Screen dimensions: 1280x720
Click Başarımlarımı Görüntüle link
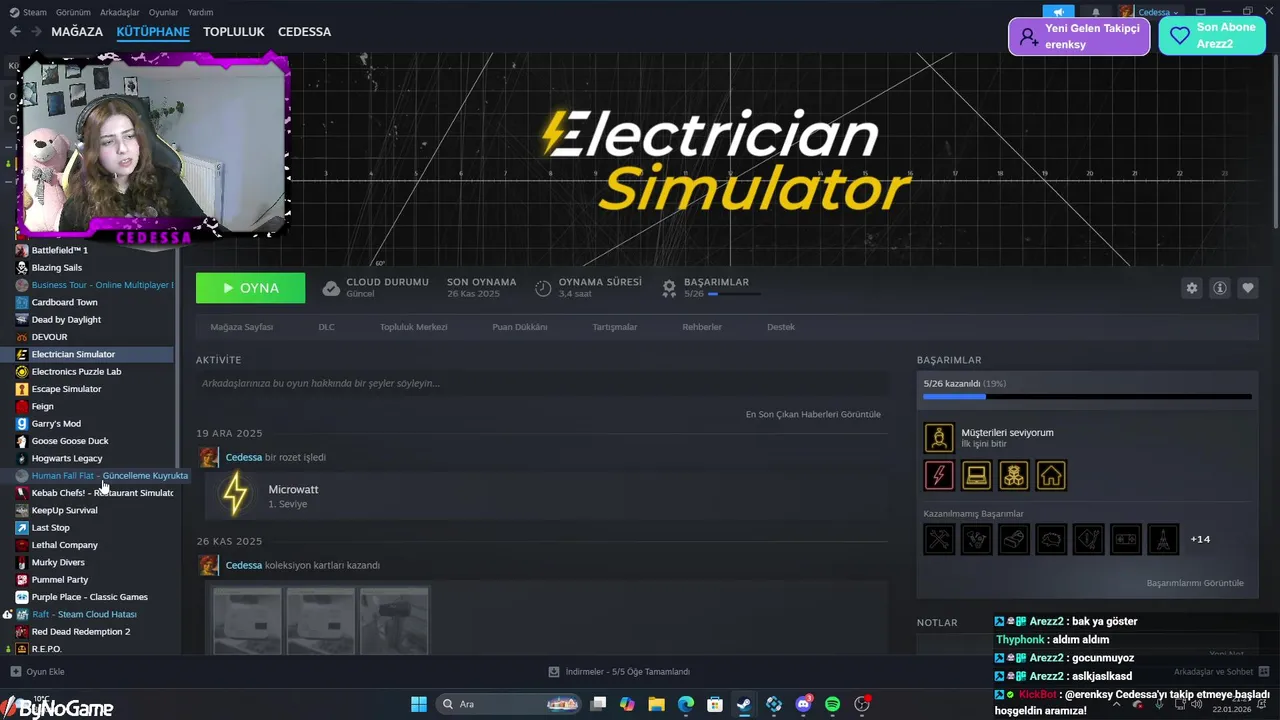click(x=1195, y=583)
